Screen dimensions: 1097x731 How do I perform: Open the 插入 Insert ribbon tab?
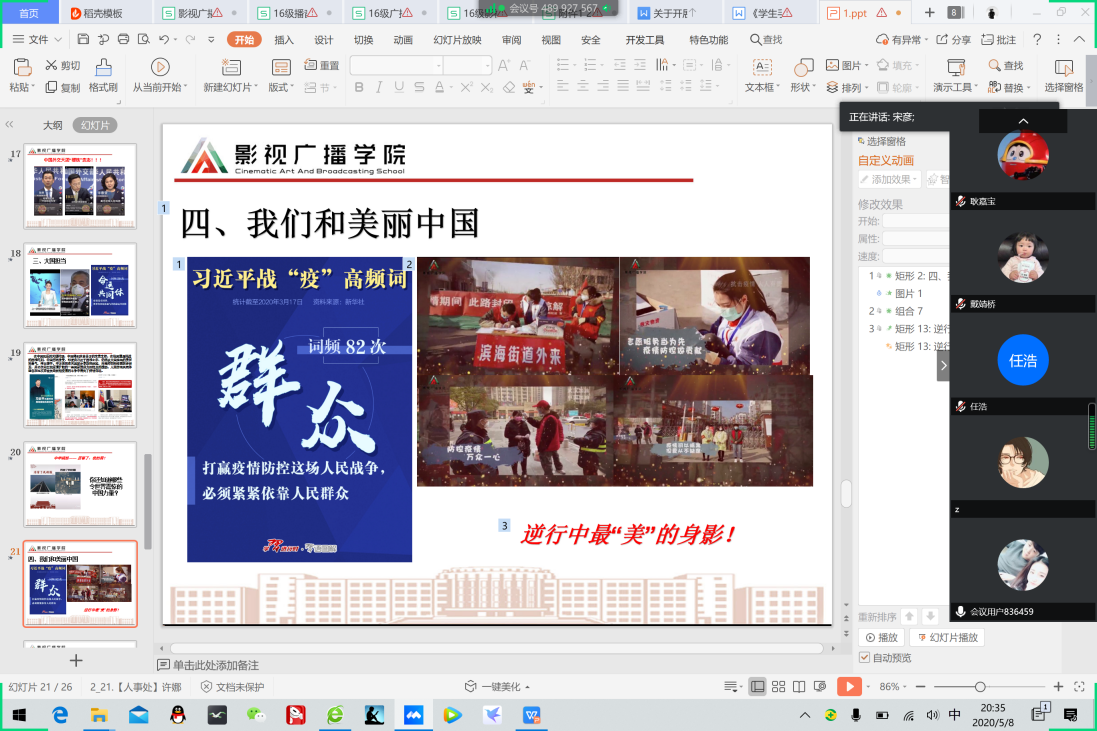[x=284, y=40]
